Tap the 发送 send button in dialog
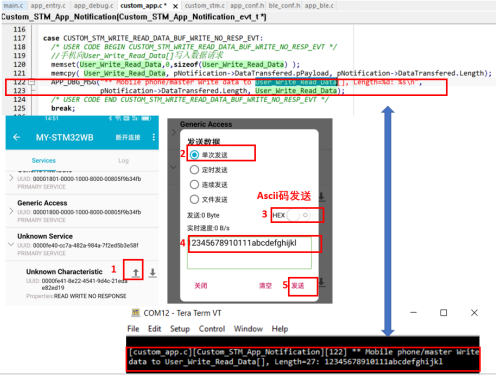496x376 pixels. click(x=298, y=286)
